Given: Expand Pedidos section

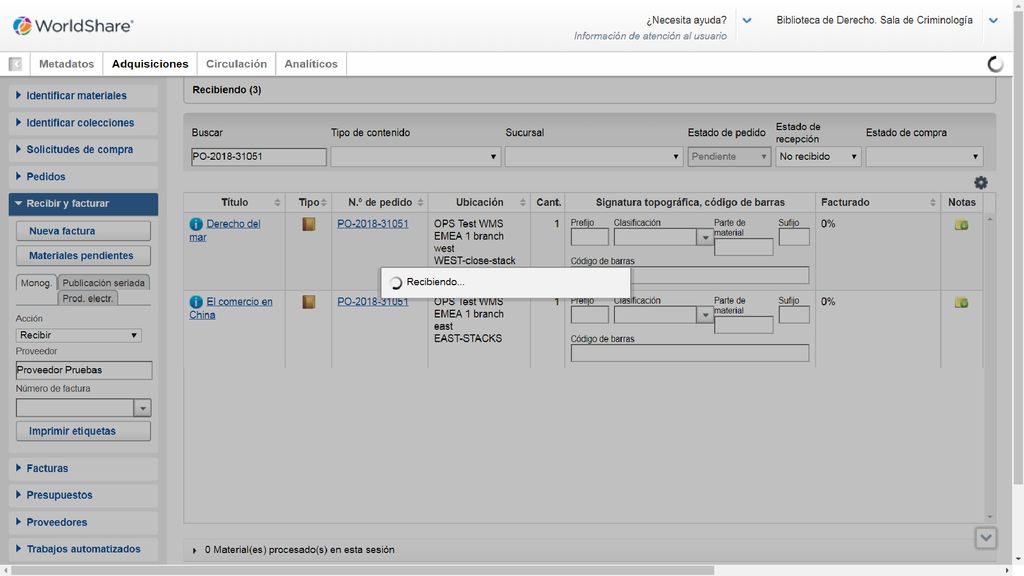Looking at the screenshot, I should [x=83, y=177].
